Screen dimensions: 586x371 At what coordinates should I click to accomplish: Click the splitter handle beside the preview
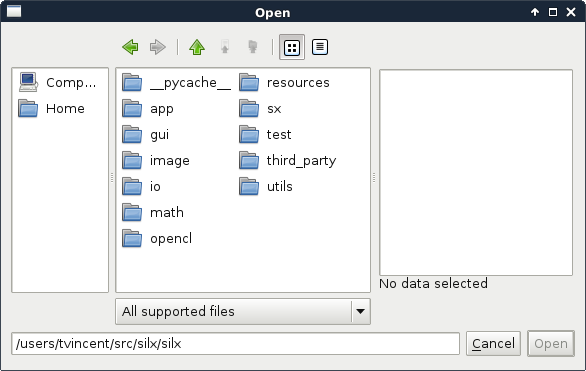click(374, 178)
